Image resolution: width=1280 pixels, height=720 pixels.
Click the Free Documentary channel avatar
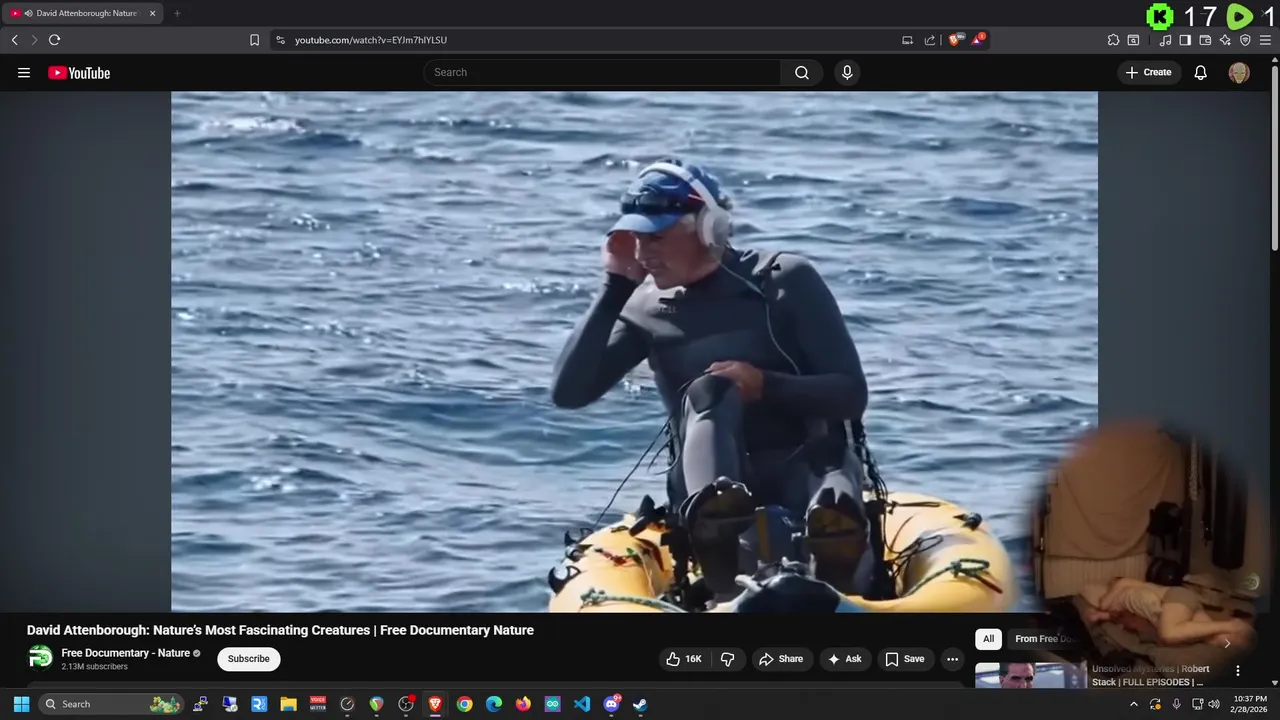pos(41,658)
